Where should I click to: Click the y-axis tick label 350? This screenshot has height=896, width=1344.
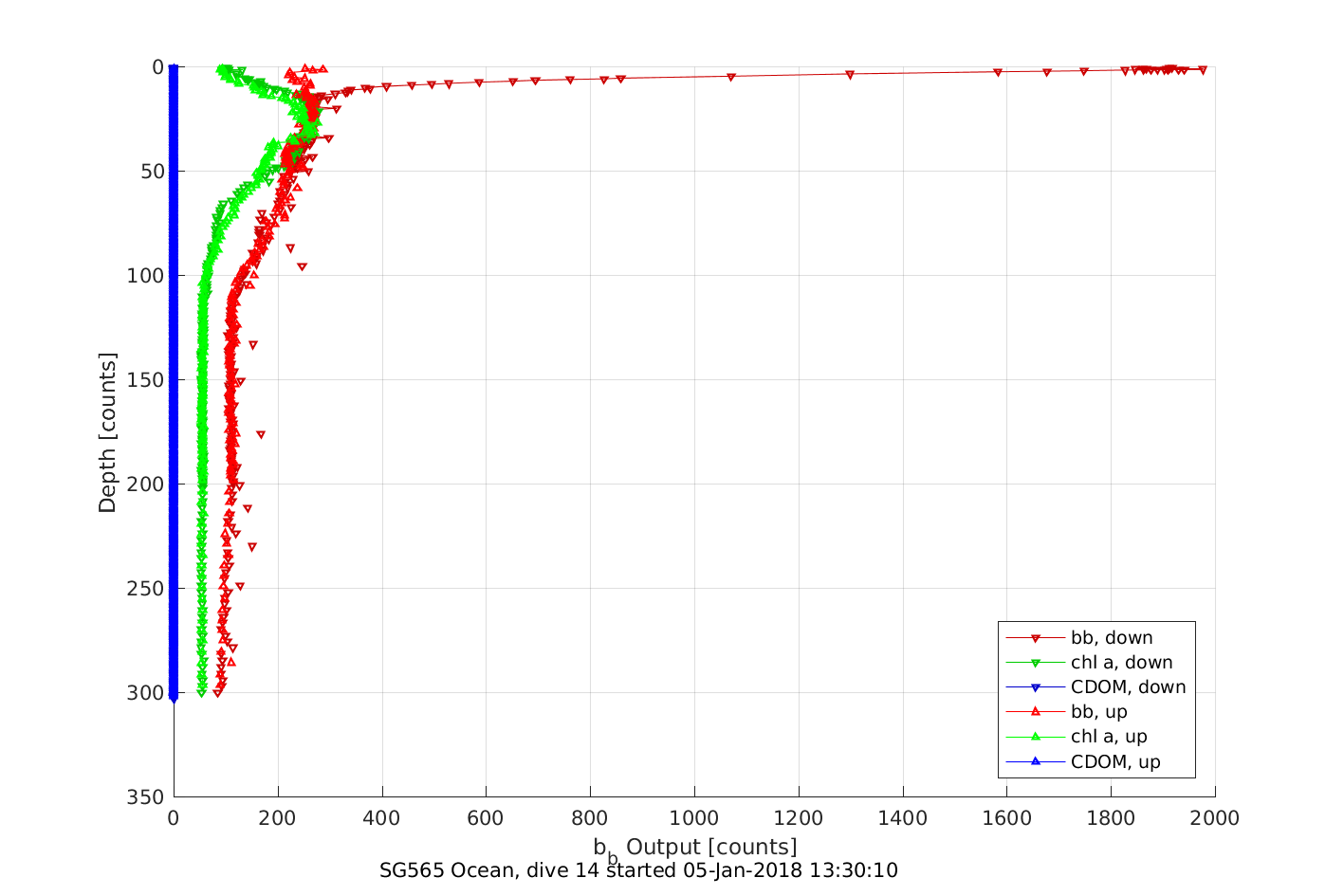pyautogui.click(x=146, y=797)
